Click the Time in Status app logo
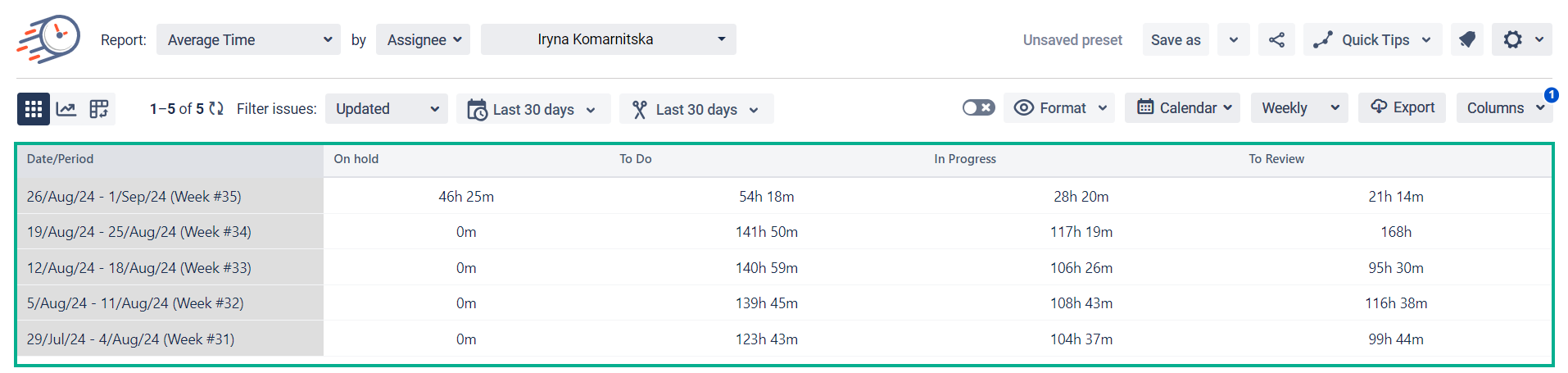The height and width of the screenshot is (373, 1568). (x=49, y=39)
